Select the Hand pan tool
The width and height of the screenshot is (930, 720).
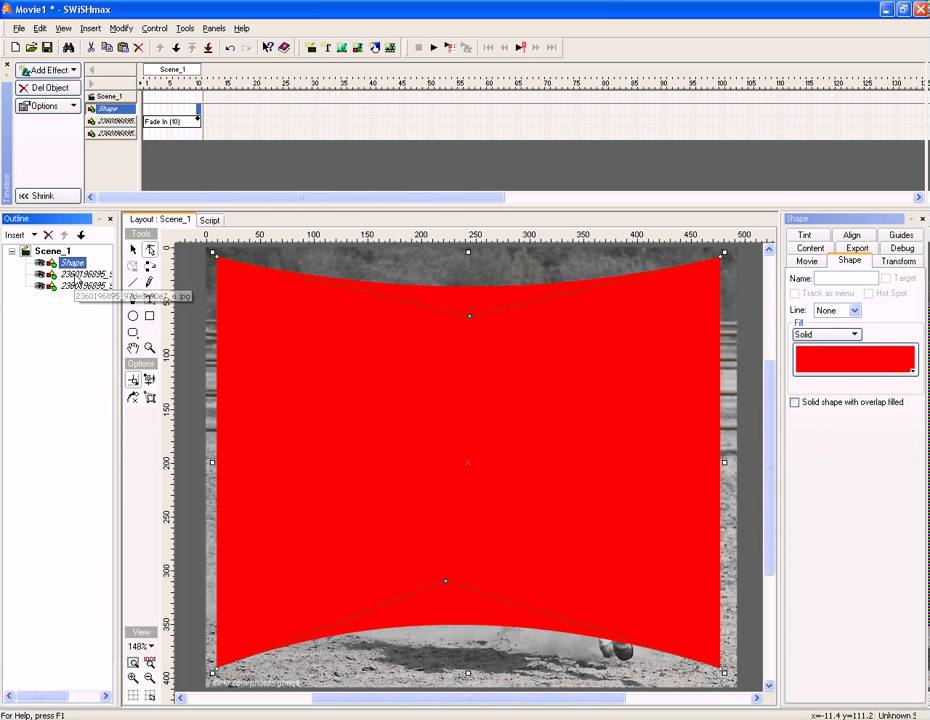133,348
